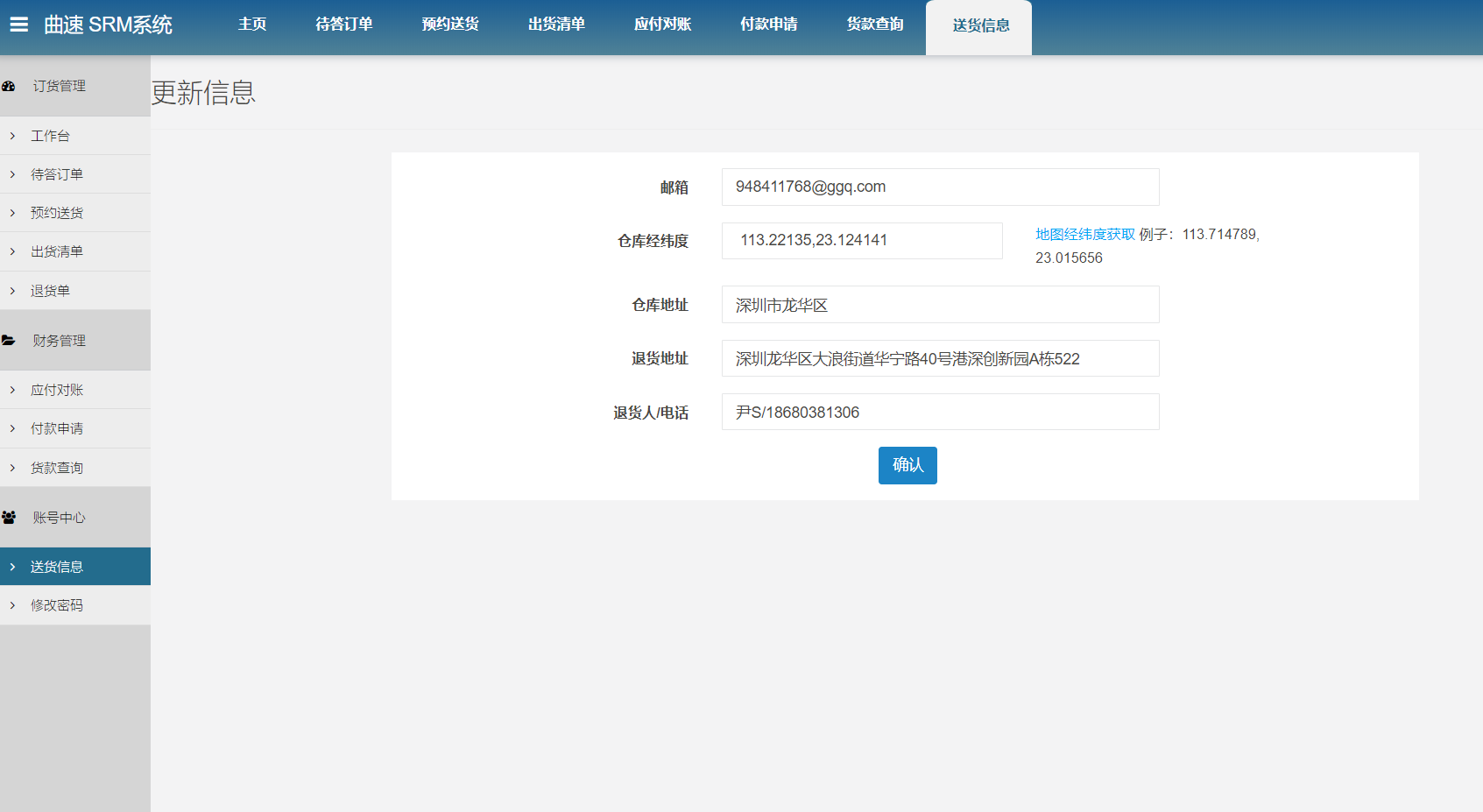Click the 仓库地址 field label
The image size is (1483, 812).
[x=660, y=305]
